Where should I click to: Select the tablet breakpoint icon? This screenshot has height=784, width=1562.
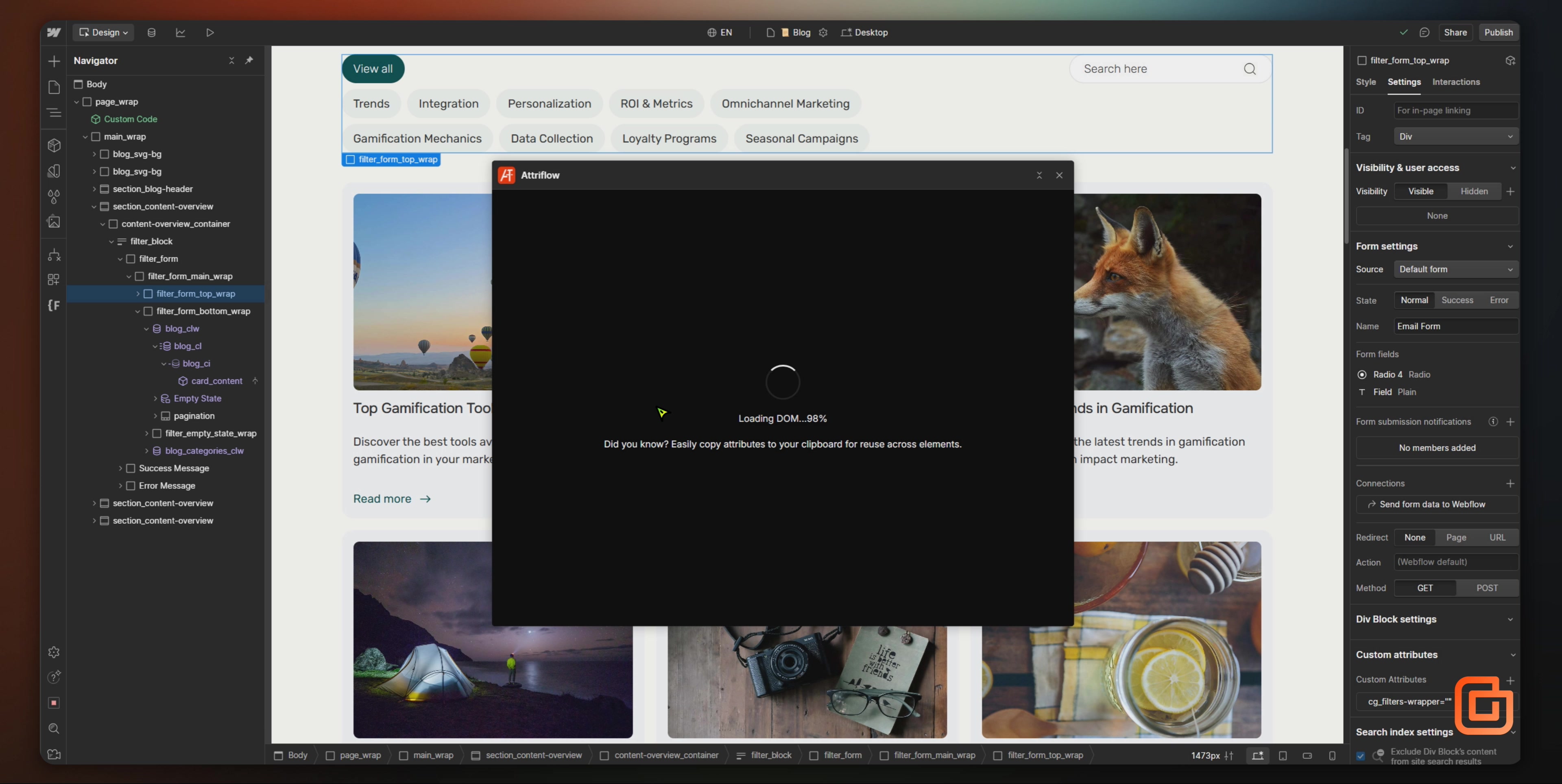click(1283, 756)
